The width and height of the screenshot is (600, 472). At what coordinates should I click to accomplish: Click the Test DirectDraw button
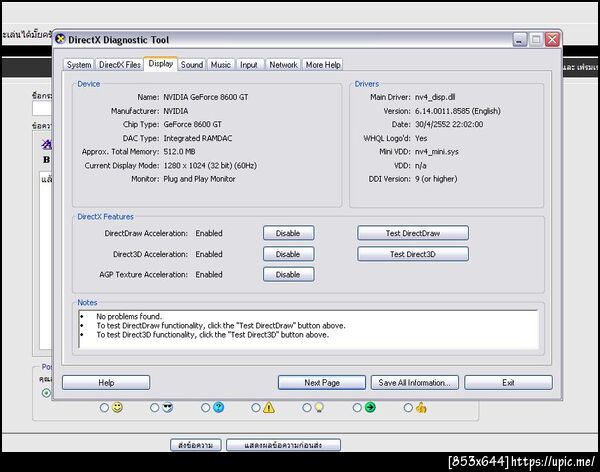(x=413, y=233)
